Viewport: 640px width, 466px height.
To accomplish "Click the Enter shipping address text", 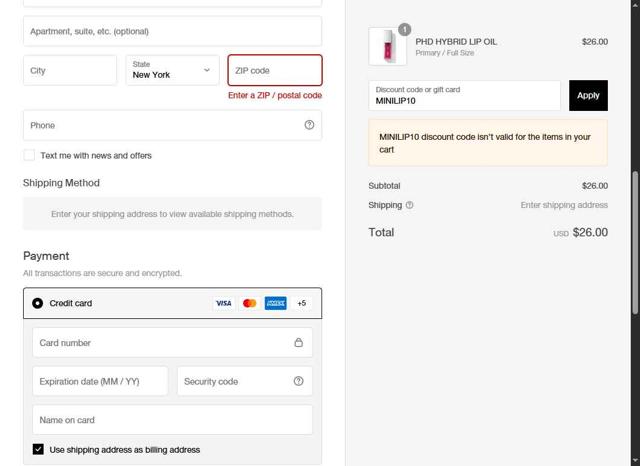I will point(564,205).
